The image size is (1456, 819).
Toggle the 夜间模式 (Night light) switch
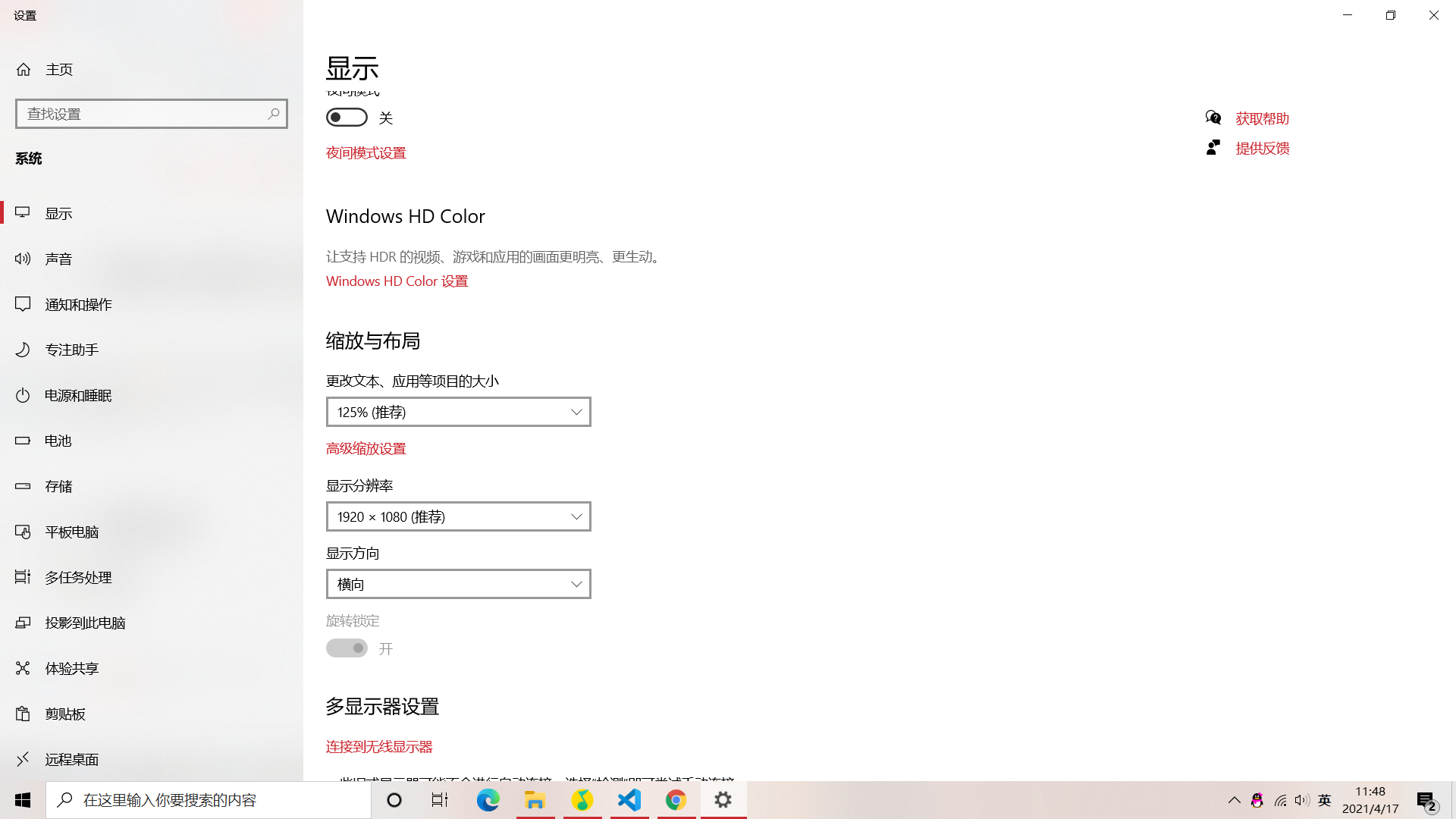coord(347,117)
